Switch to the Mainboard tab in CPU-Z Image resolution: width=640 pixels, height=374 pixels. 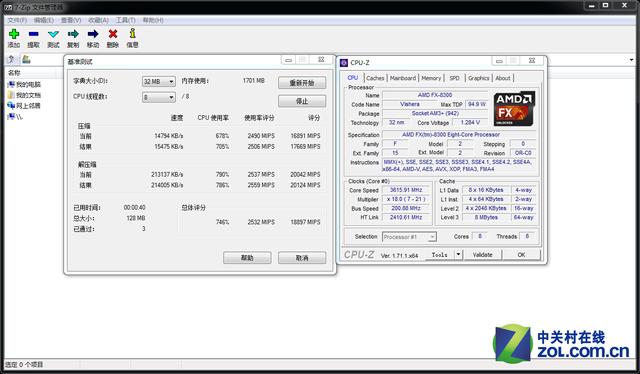tap(403, 78)
